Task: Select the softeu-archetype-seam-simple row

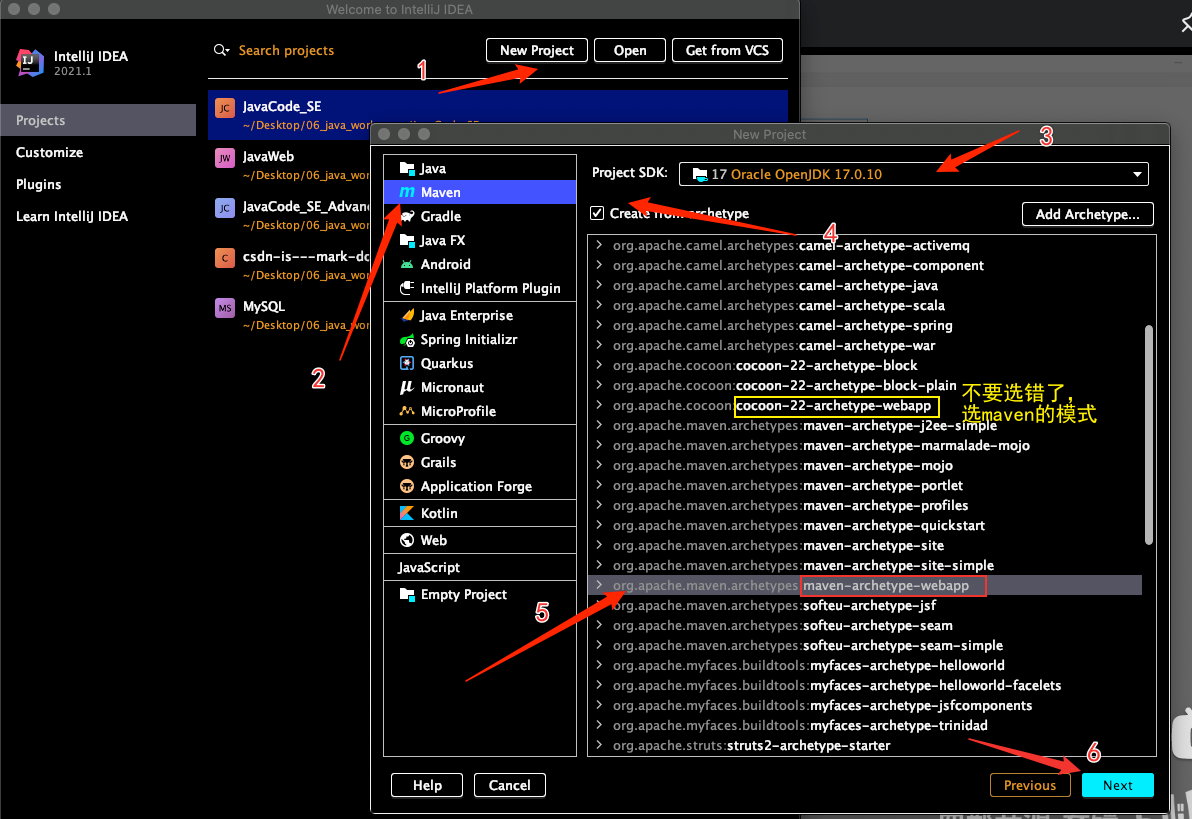Action: coord(864,645)
